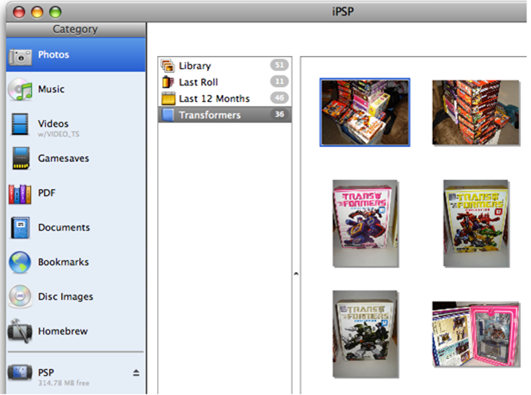The width and height of the screenshot is (531, 395).
Task: Click the Disc Images disc icon
Action: [20, 296]
